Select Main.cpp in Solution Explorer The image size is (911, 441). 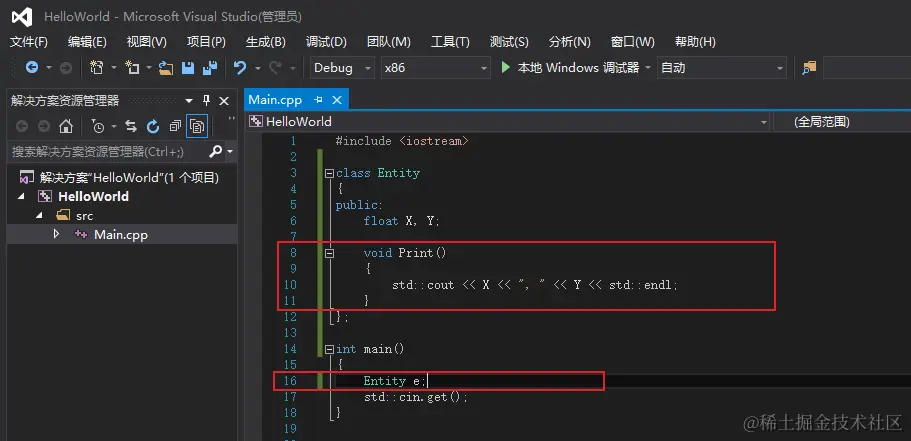point(121,235)
